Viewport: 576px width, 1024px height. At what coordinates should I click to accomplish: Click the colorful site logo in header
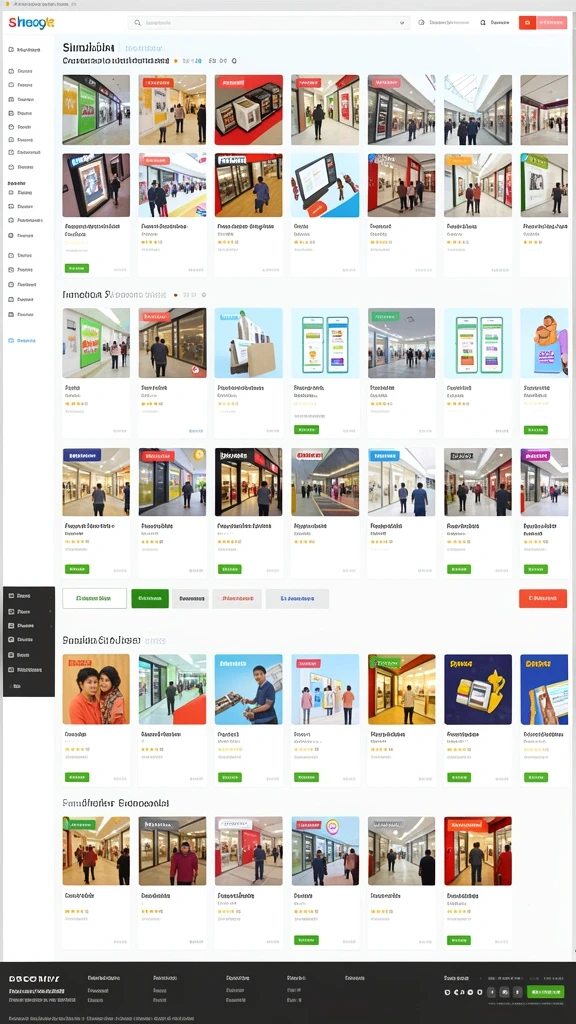[x=31, y=23]
